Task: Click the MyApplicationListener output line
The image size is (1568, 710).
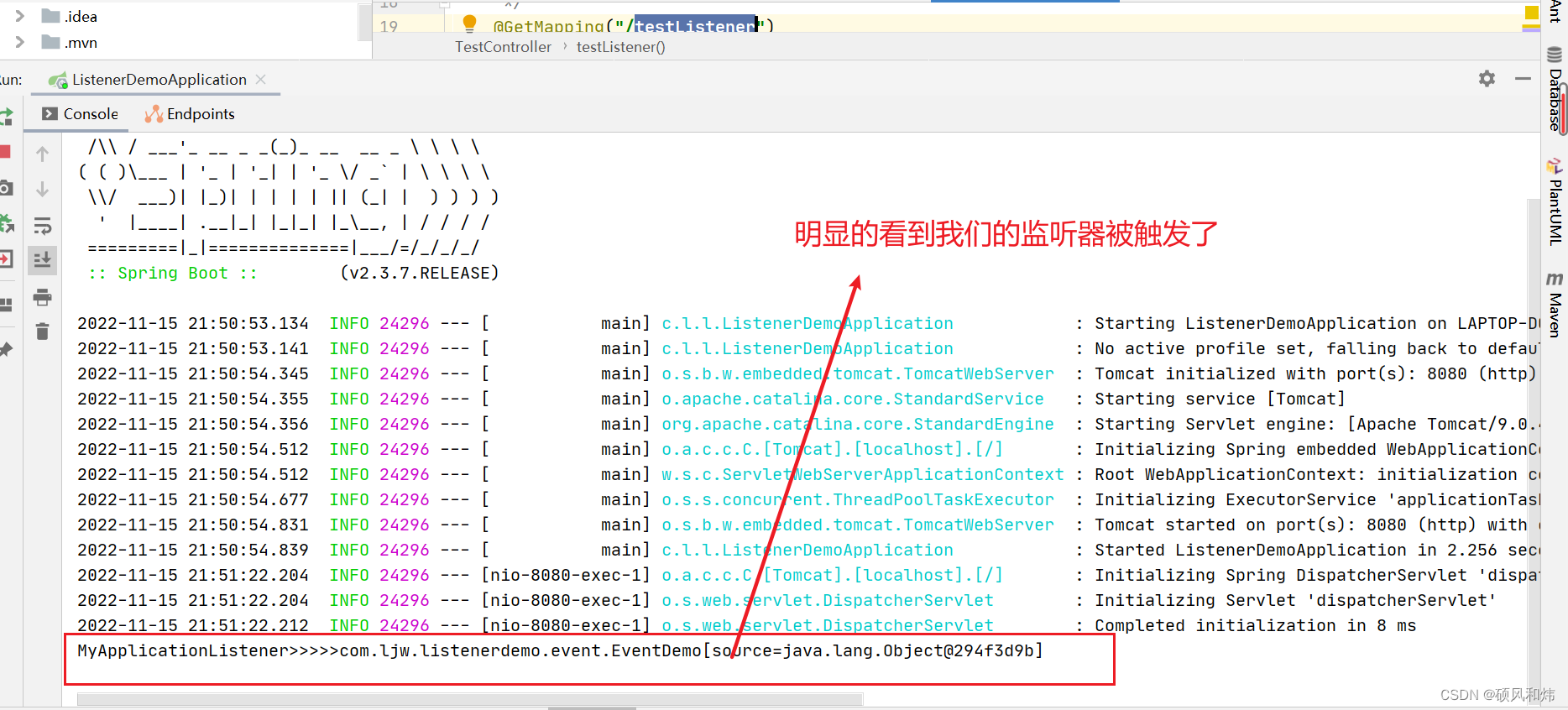Action: 561,650
